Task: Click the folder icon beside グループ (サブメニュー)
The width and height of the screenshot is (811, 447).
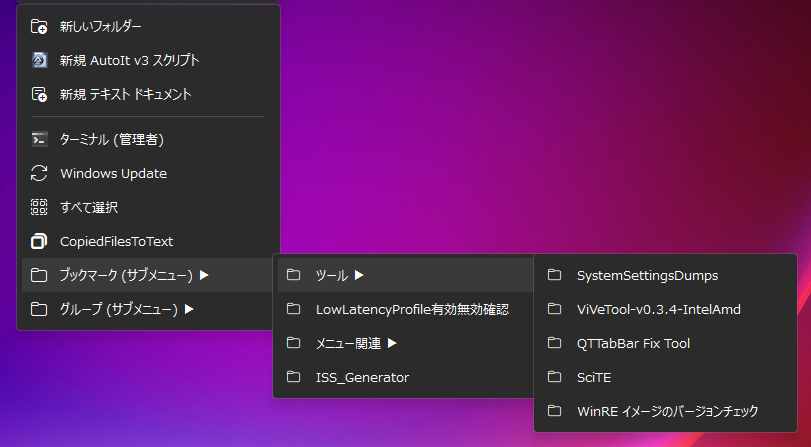Action: point(39,309)
